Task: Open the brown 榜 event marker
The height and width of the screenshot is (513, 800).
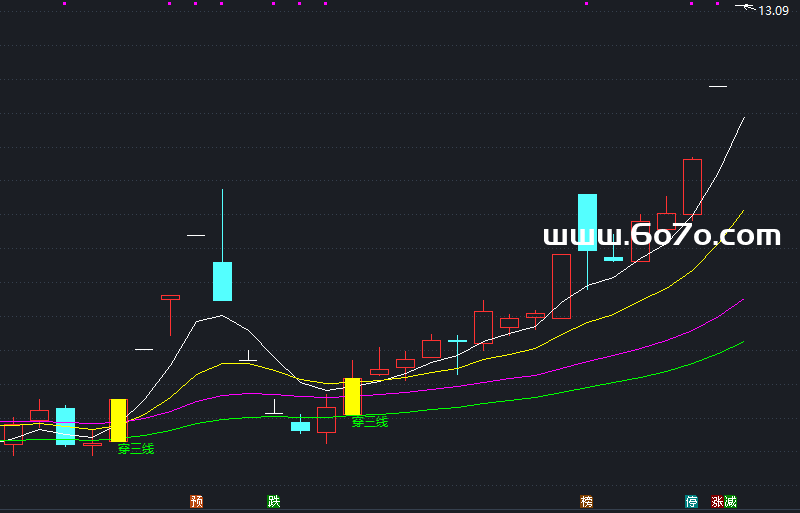Action: click(x=587, y=501)
